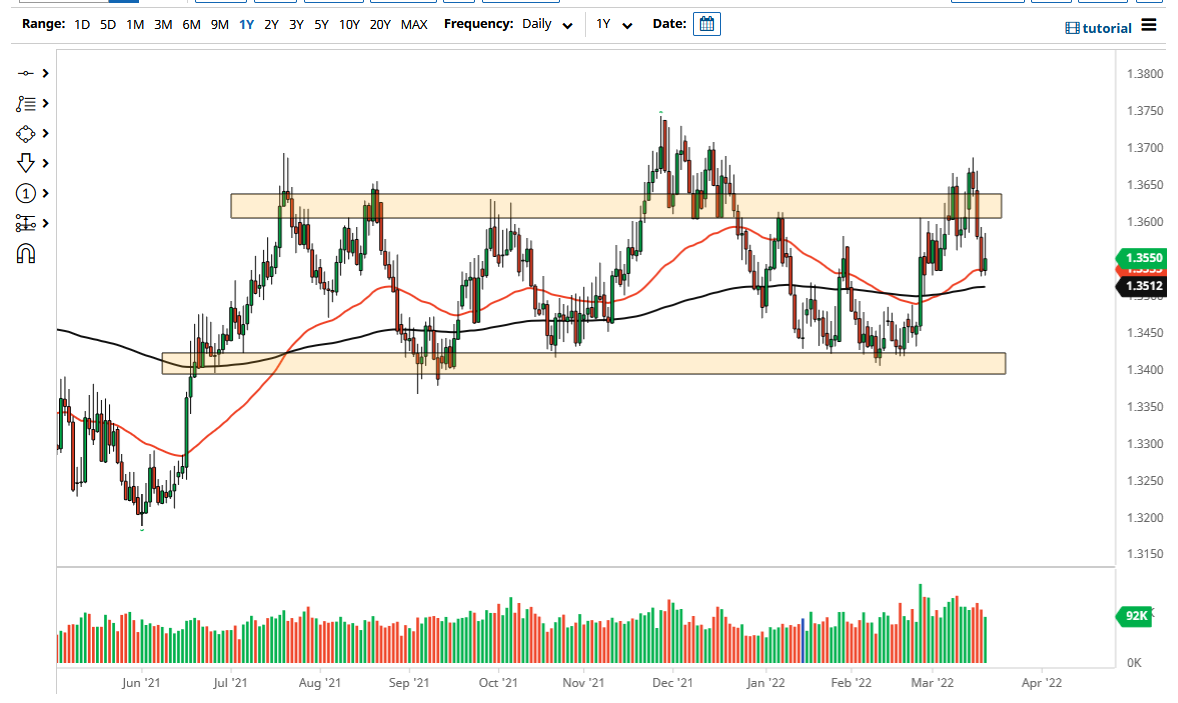Expand the arrow tool options chevron
1178x703 pixels.
point(44,163)
